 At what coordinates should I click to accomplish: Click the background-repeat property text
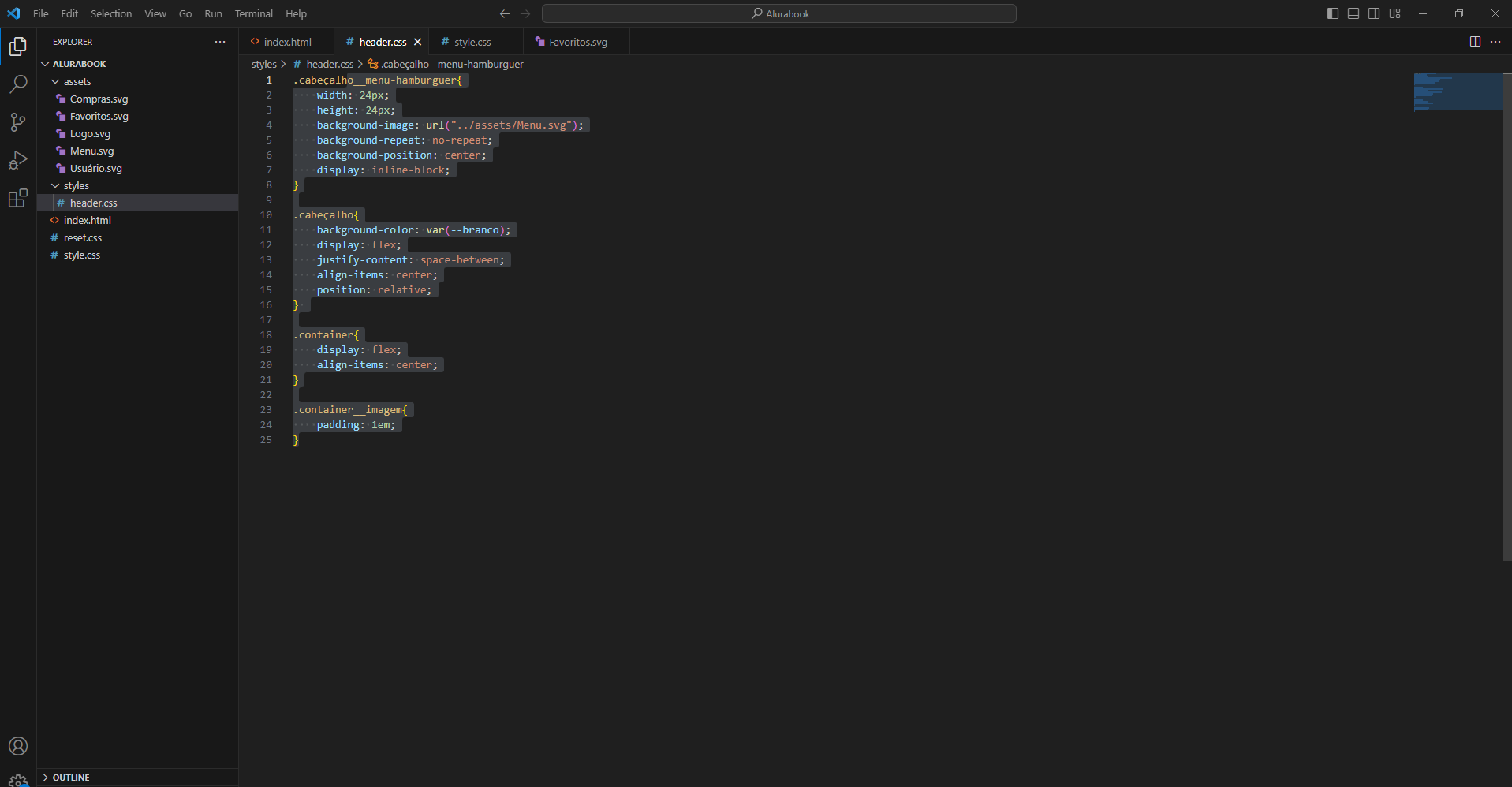point(368,140)
